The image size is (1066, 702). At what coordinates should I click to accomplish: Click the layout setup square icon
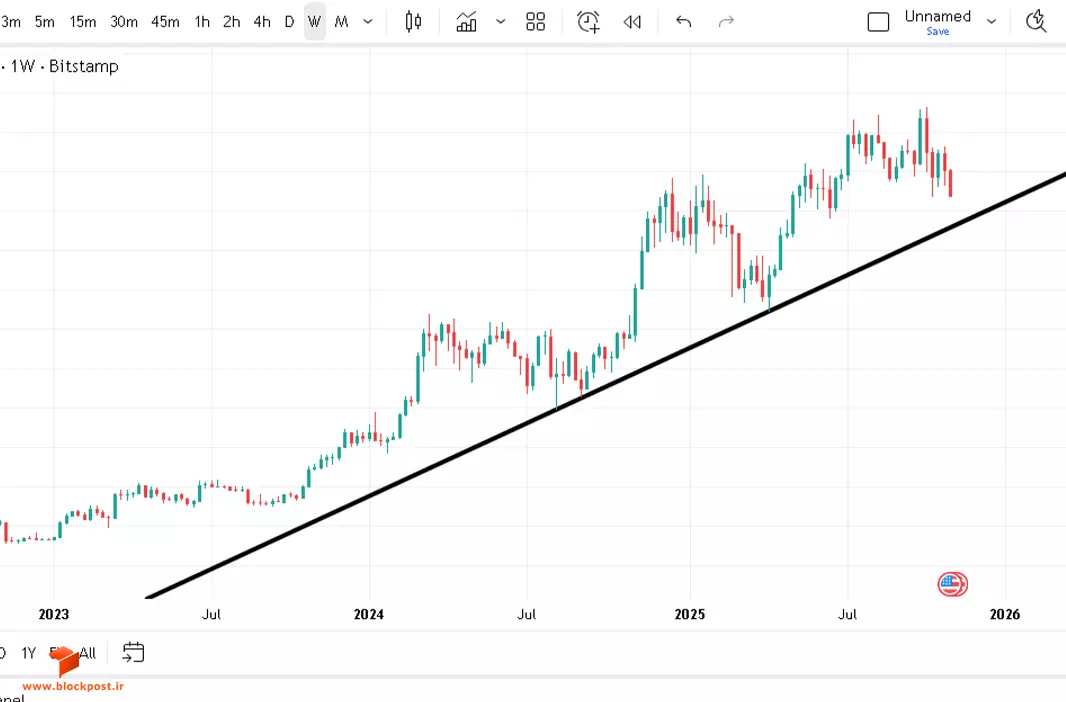tap(878, 22)
